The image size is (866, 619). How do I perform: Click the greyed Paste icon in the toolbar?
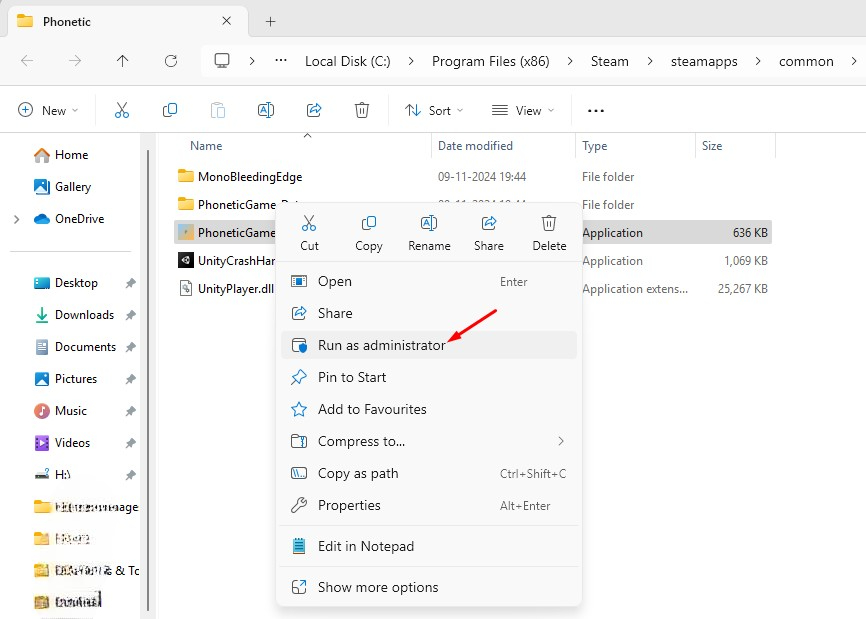[x=218, y=110]
